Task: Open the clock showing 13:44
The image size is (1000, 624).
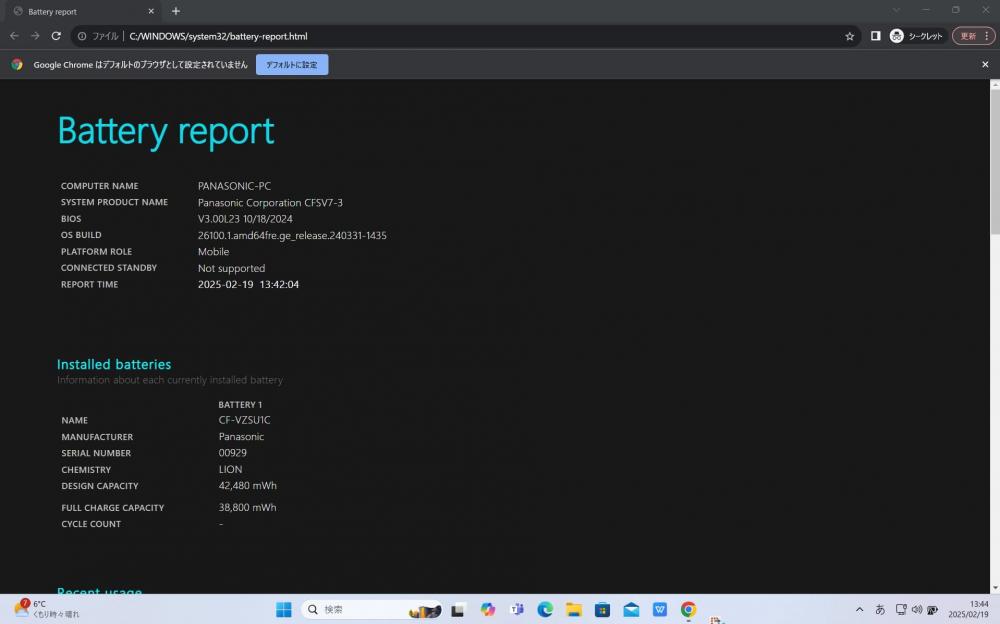Action: tap(968, 609)
